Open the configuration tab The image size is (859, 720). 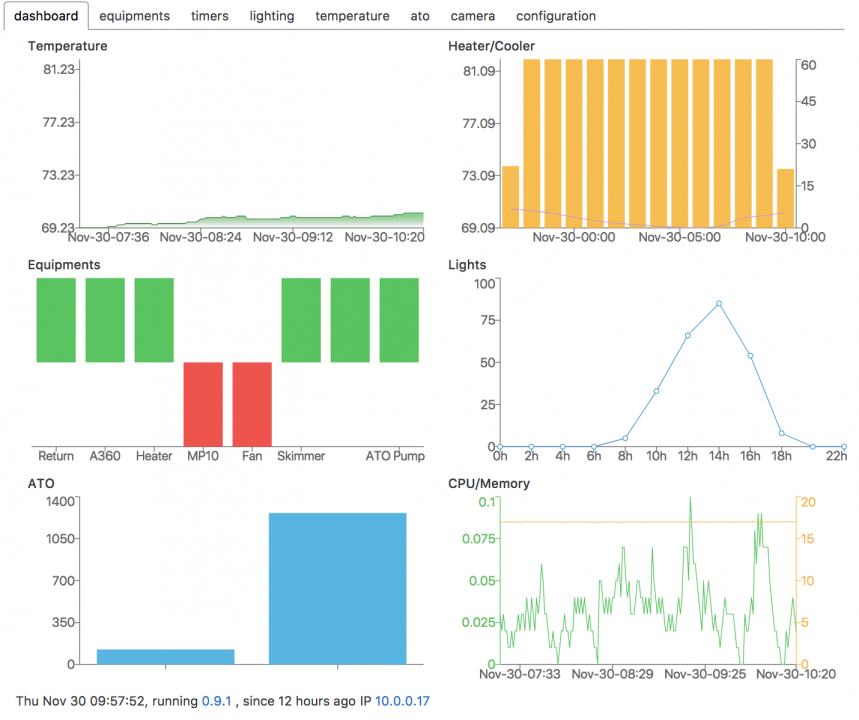point(556,16)
